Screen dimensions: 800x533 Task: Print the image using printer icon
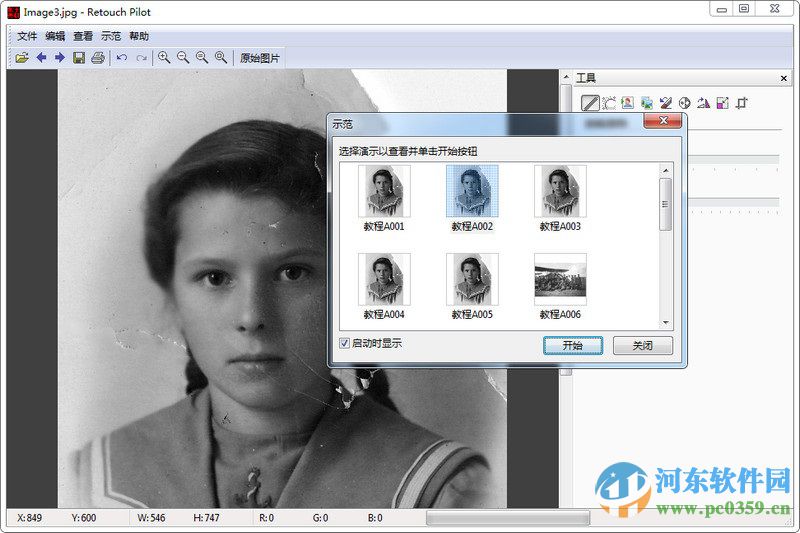click(97, 58)
